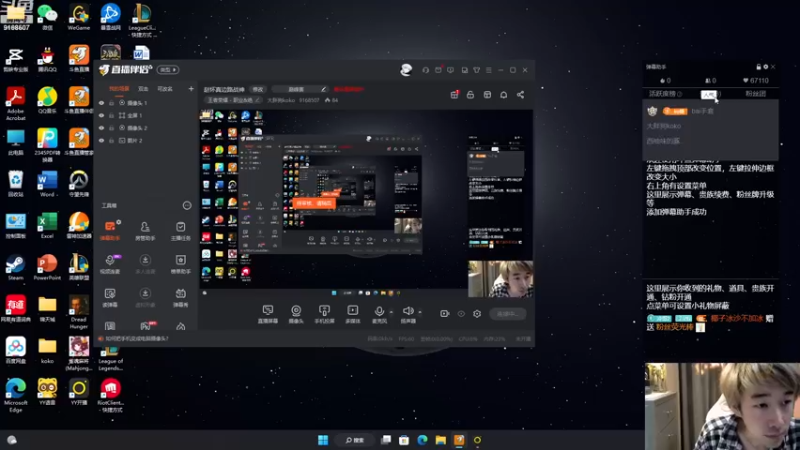The width and height of the screenshot is (800, 450).
Task: Open notifications with the bell icon
Action: coord(504,95)
